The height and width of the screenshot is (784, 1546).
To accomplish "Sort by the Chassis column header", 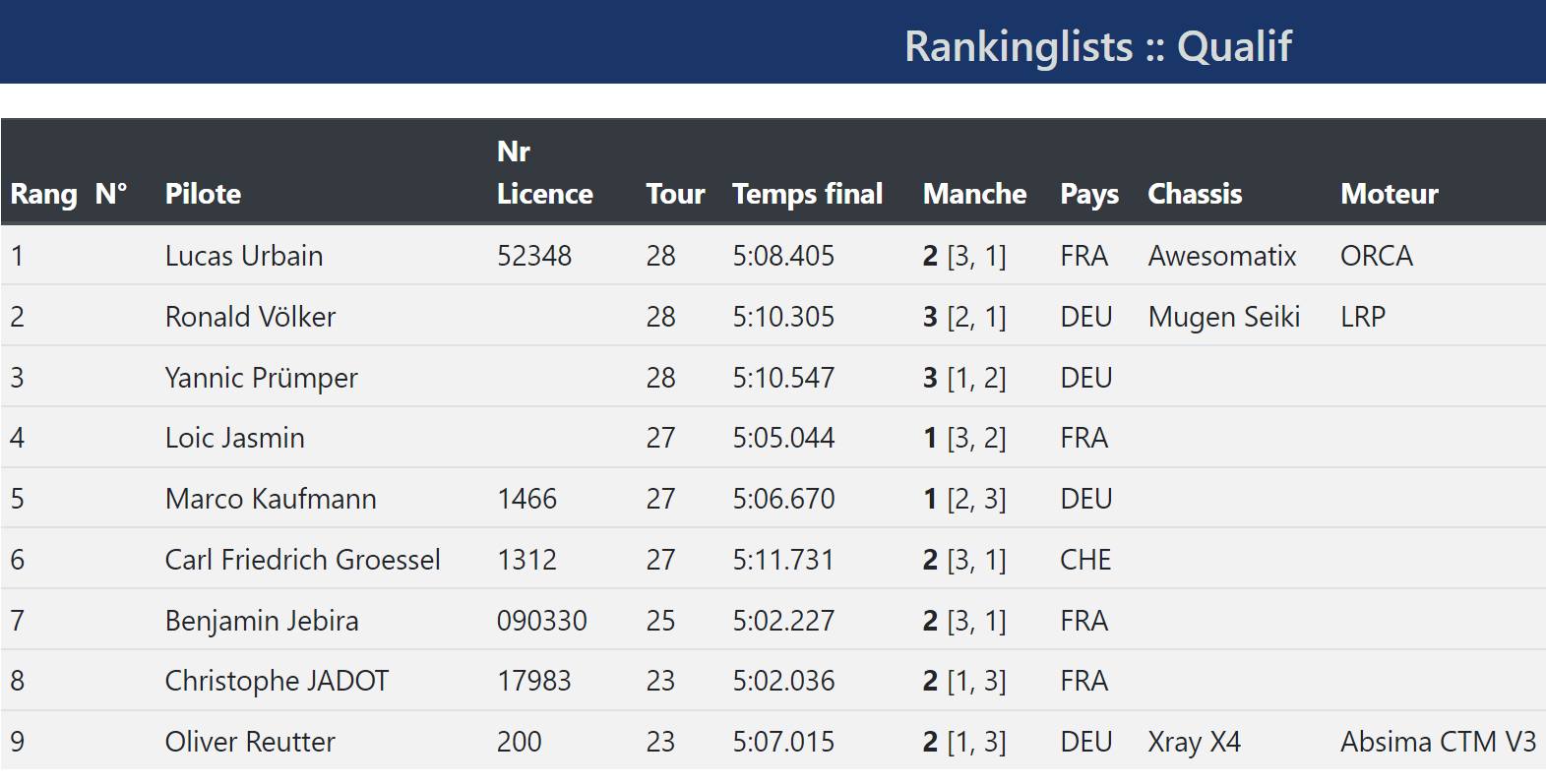I will 1195,194.
